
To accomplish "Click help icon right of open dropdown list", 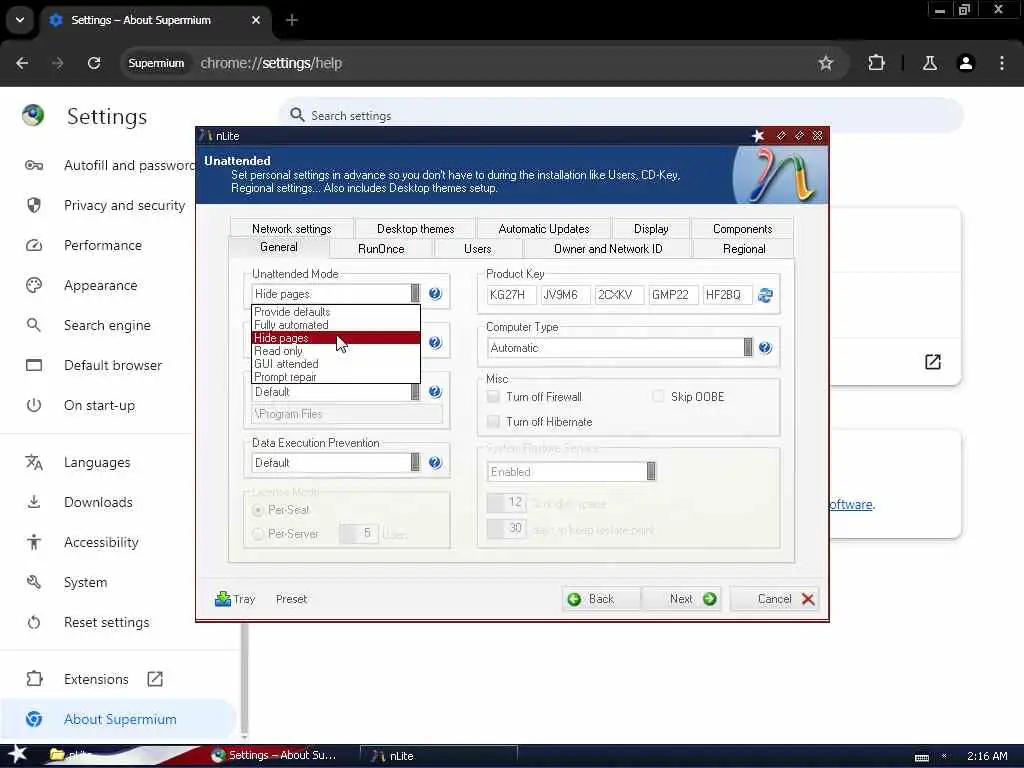I will tap(435, 342).
